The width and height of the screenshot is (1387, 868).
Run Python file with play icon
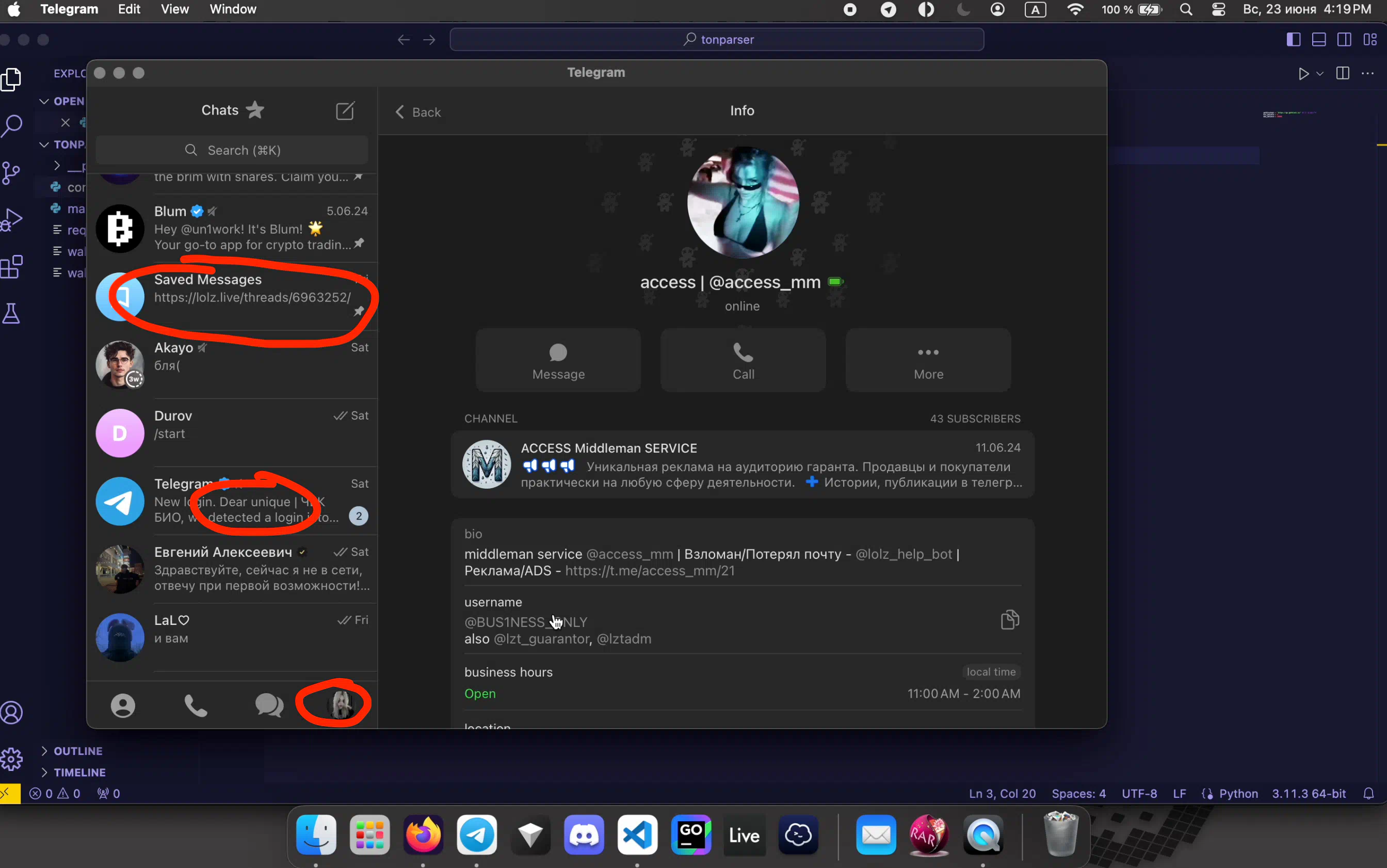[1303, 73]
